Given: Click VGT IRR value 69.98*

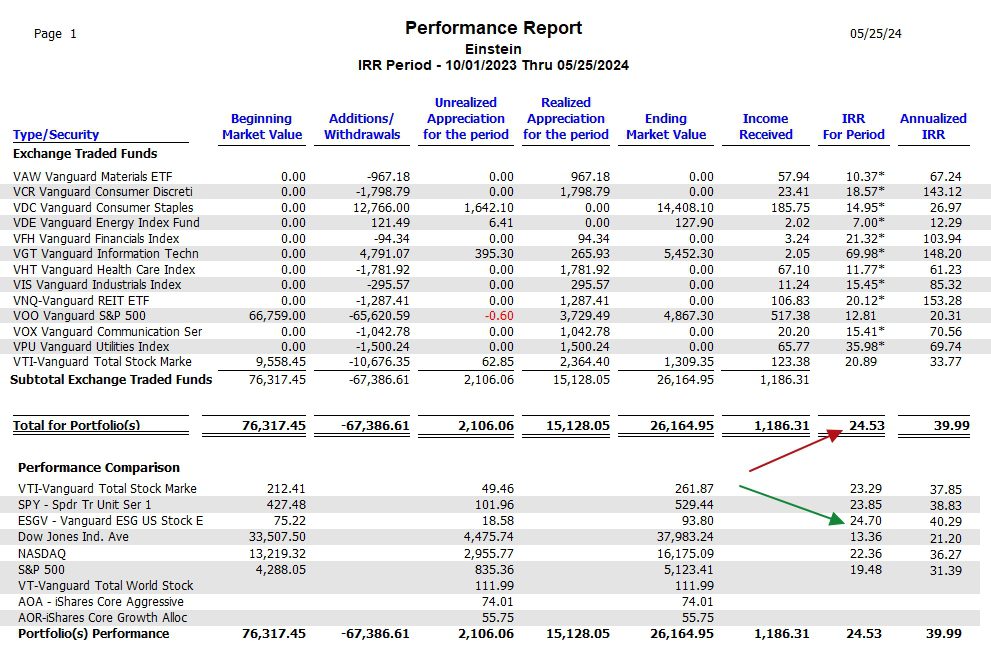Looking at the screenshot, I should pyautogui.click(x=865, y=253).
